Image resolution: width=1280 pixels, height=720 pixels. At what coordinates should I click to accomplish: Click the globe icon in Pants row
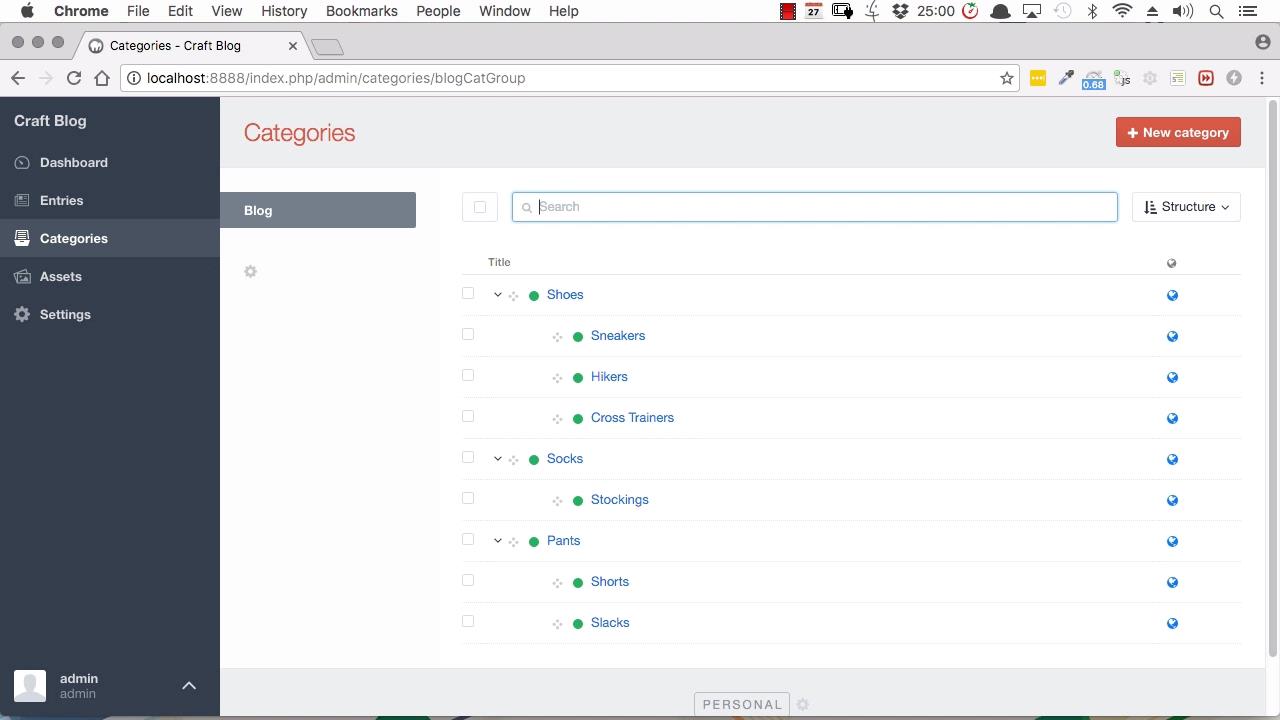(x=1172, y=541)
